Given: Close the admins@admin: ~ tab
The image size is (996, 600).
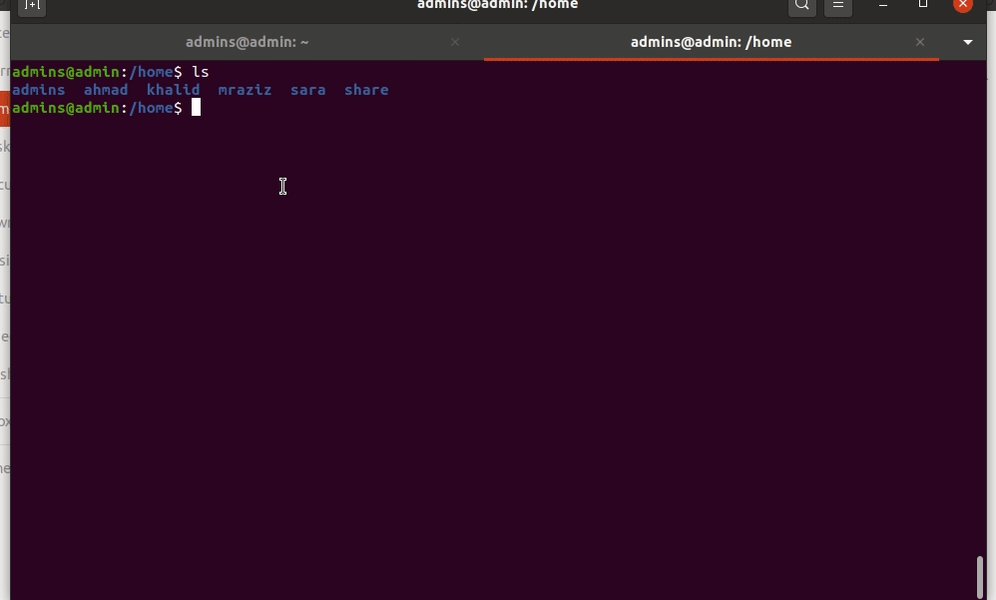Looking at the screenshot, I should 455,42.
